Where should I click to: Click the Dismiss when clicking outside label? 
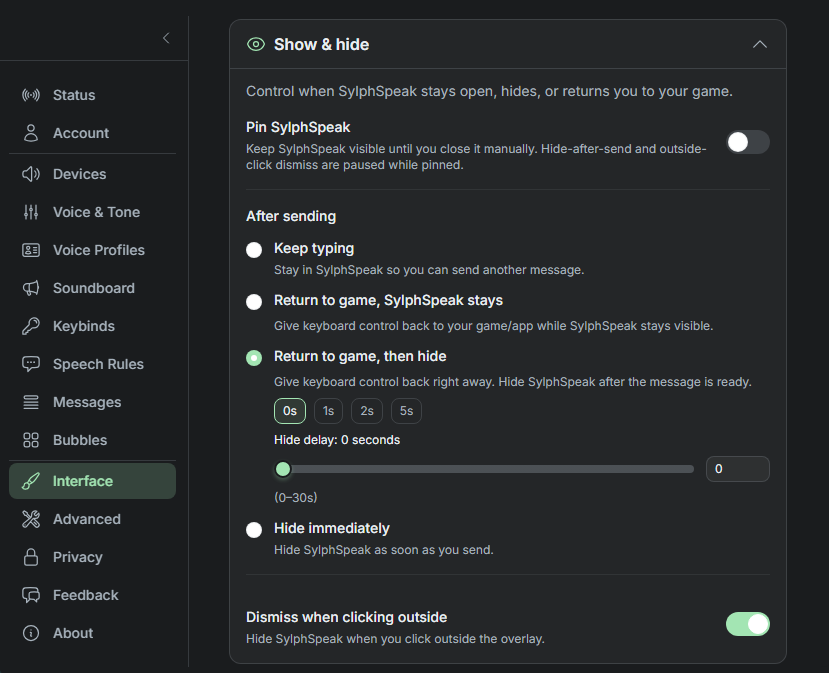pos(346,617)
